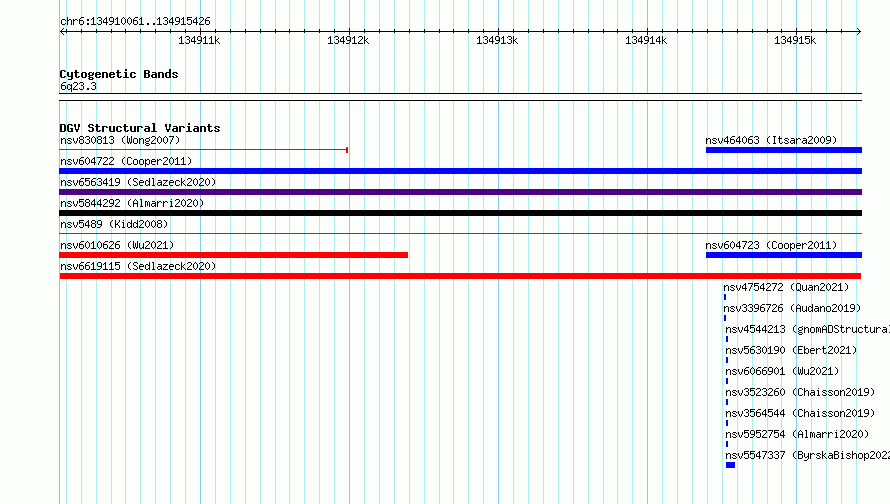Click the 134913k ruler tick label
The width and height of the screenshot is (890, 504).
pos(497,40)
